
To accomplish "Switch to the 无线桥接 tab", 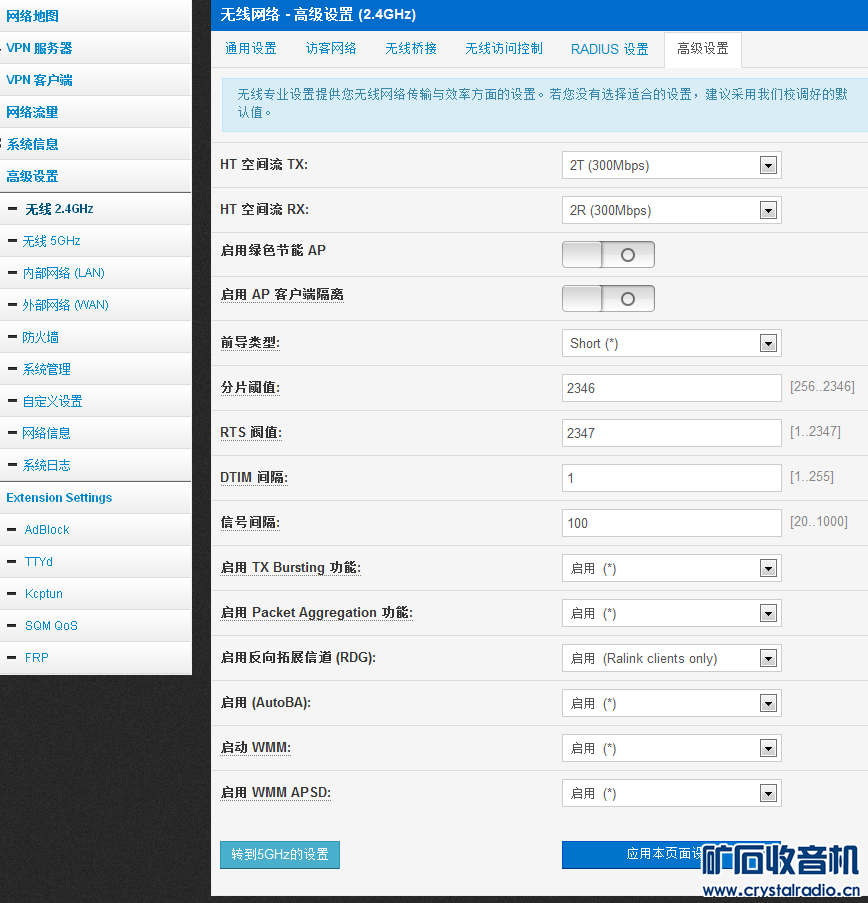I will 411,49.
